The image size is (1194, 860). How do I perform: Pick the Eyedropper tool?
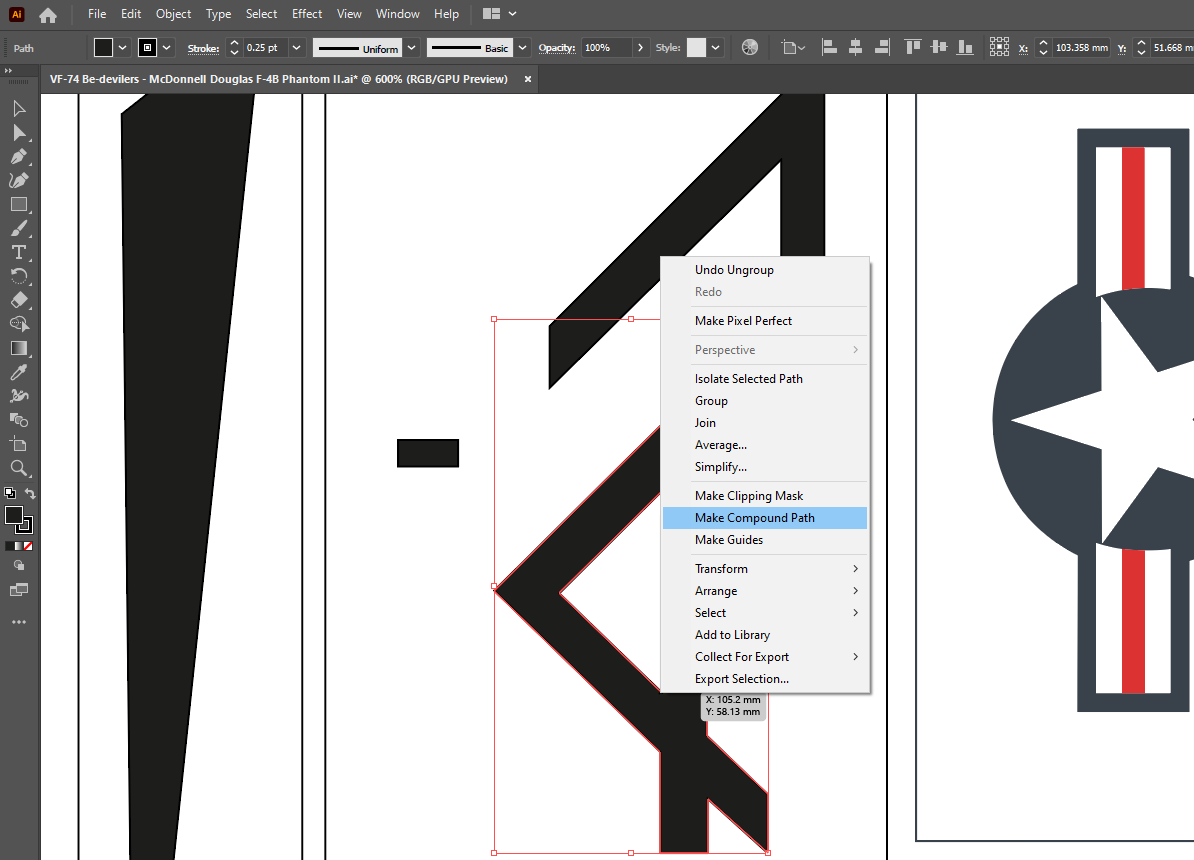[19, 372]
